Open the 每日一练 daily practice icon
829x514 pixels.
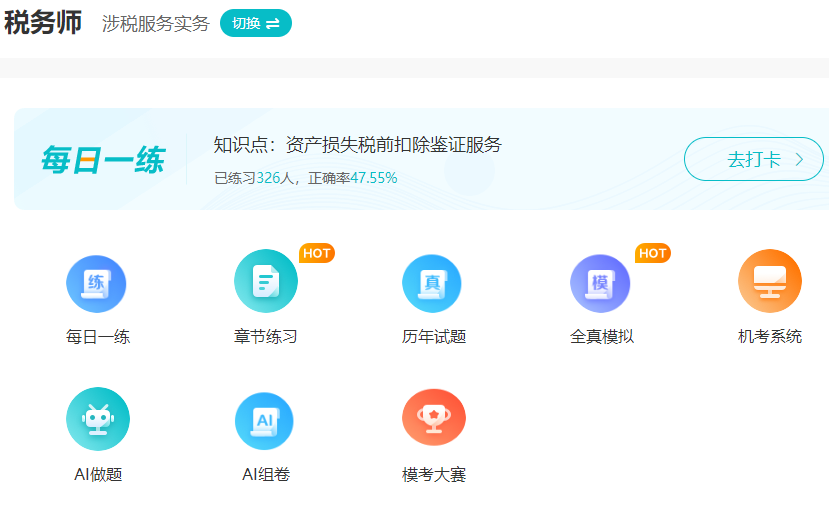(97, 283)
